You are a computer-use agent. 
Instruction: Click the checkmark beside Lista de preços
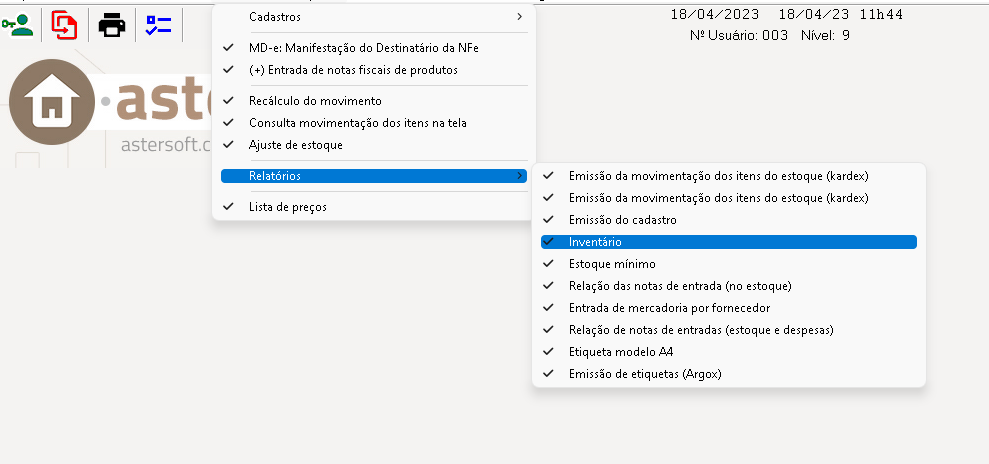[x=228, y=206]
